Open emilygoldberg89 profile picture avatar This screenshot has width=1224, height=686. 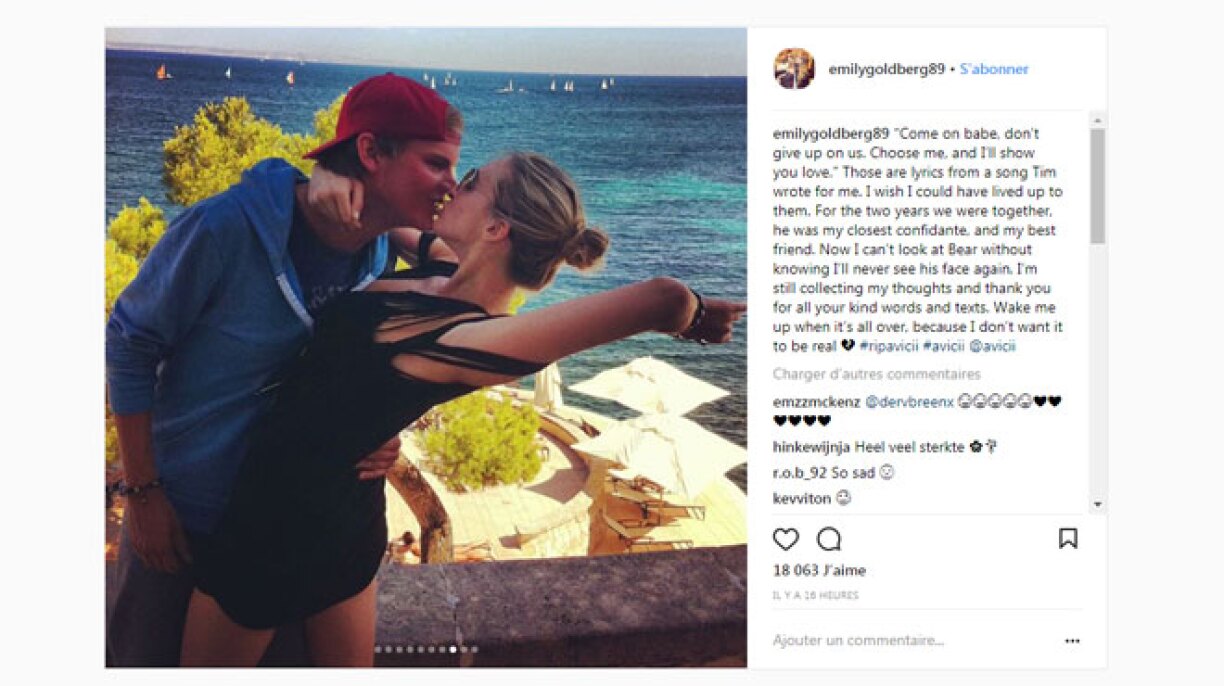(794, 69)
